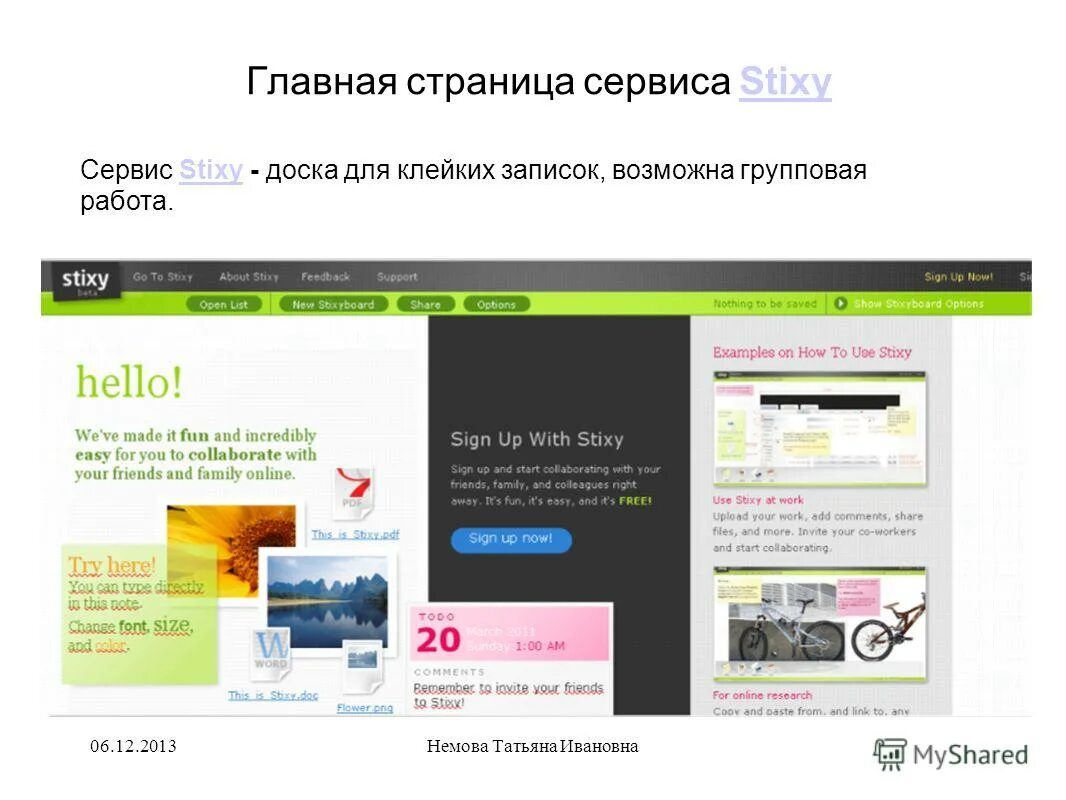Click the author name Немова Татьяна Ивановна
Viewport: 1066px width, 800px height.
pos(532,746)
